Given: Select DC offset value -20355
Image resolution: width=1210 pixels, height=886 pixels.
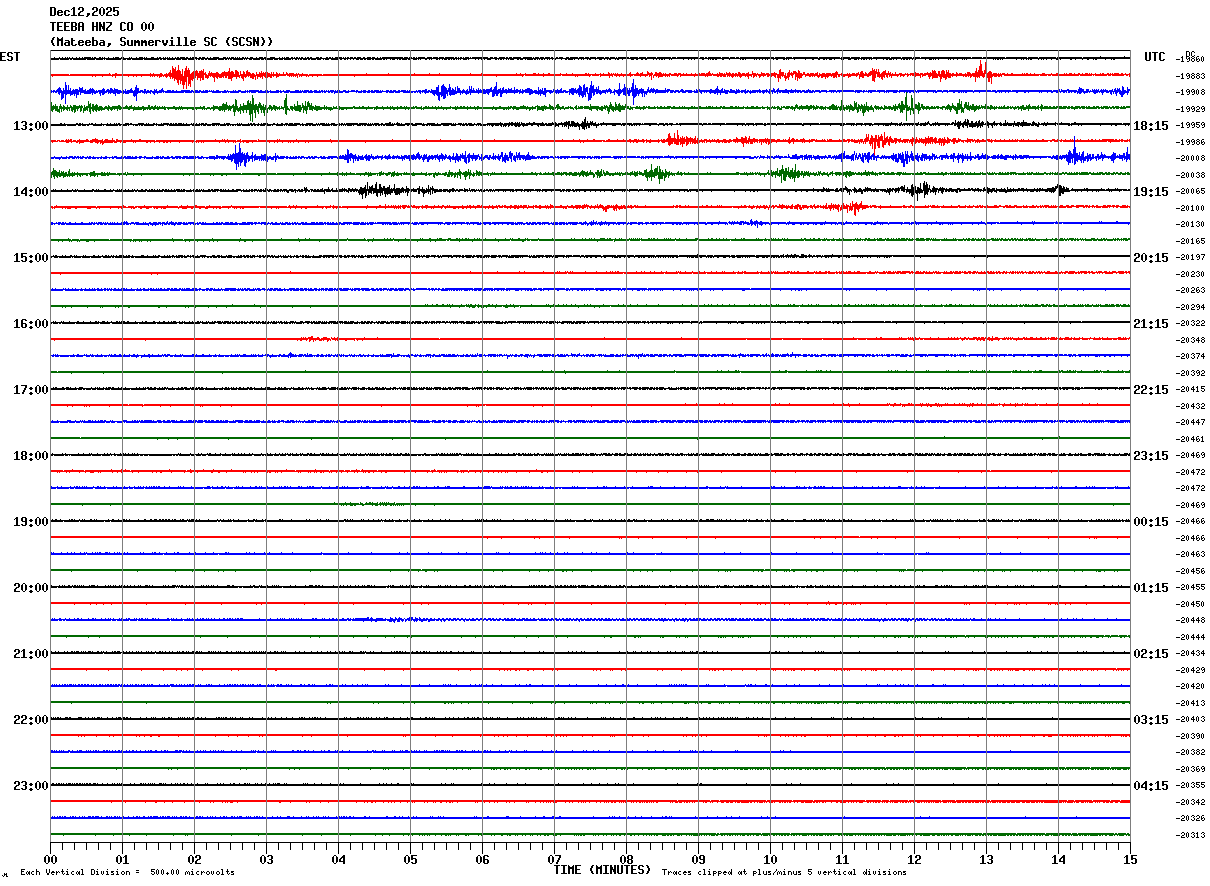Looking at the screenshot, I should [1191, 785].
